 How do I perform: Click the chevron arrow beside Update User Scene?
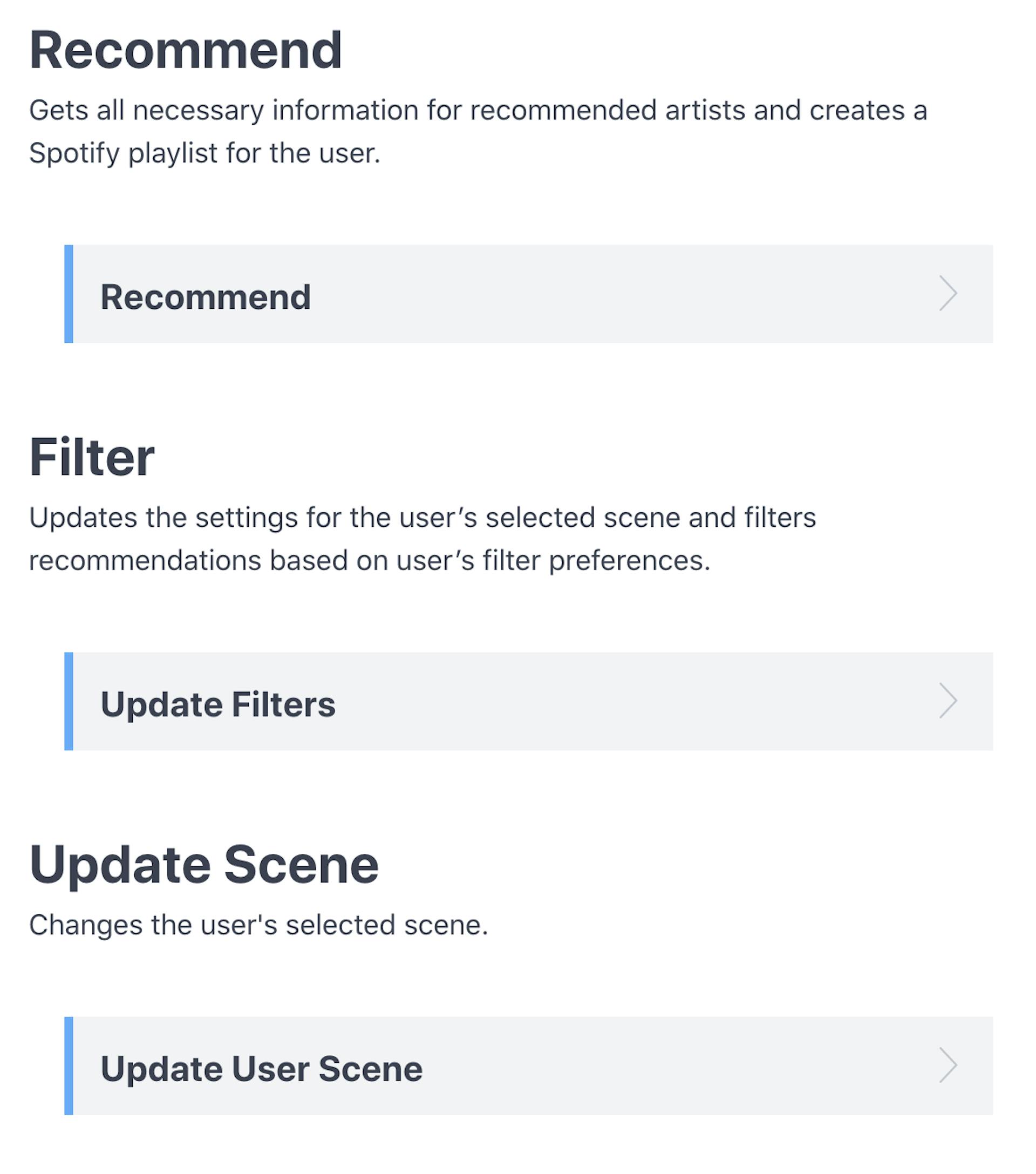(948, 1066)
